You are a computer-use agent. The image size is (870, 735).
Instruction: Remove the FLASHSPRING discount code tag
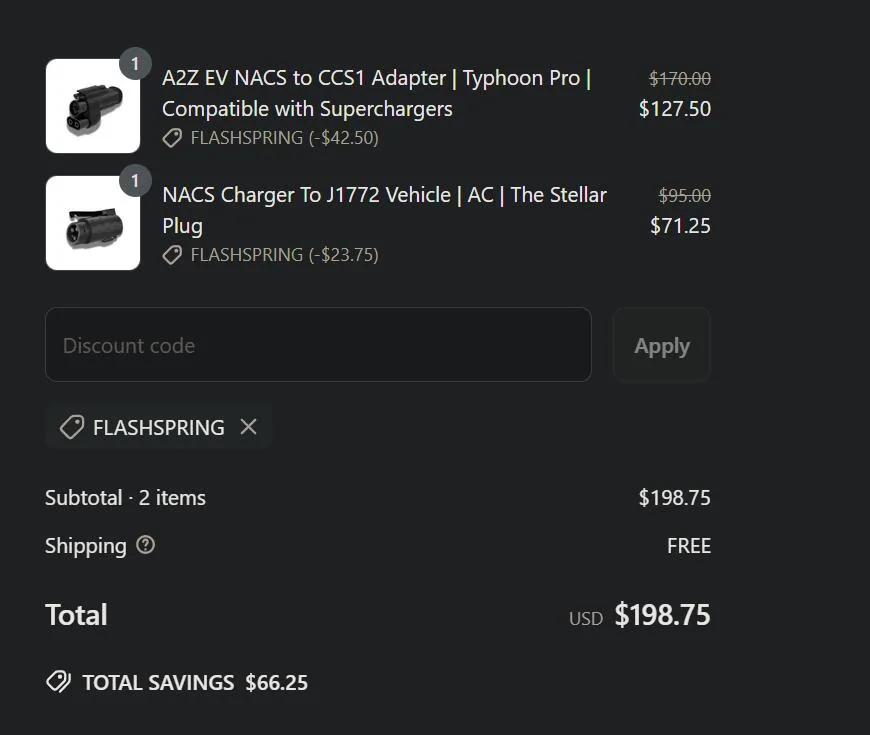249,427
